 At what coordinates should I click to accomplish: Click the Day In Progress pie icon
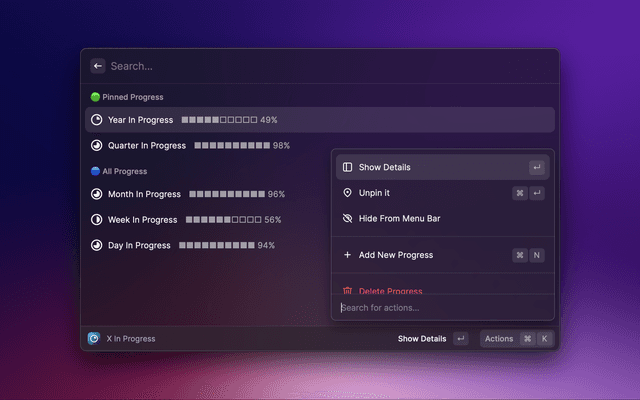tap(96, 245)
